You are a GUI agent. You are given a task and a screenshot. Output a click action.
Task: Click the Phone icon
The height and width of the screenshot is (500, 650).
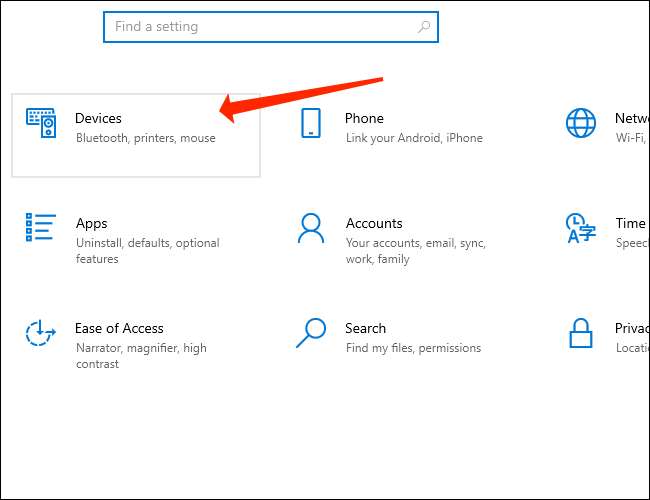pos(311,123)
